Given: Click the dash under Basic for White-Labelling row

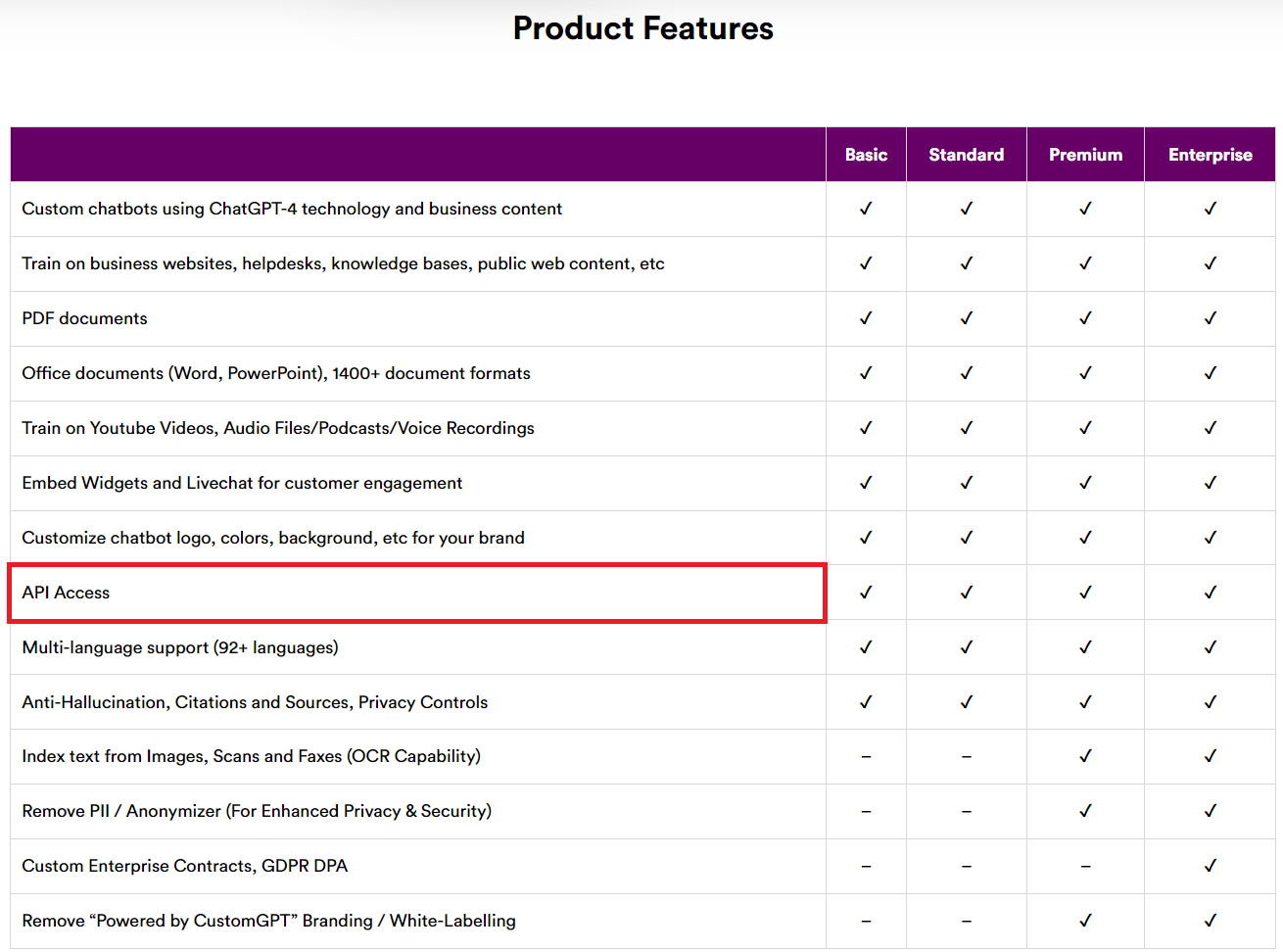Looking at the screenshot, I should [x=866, y=921].
